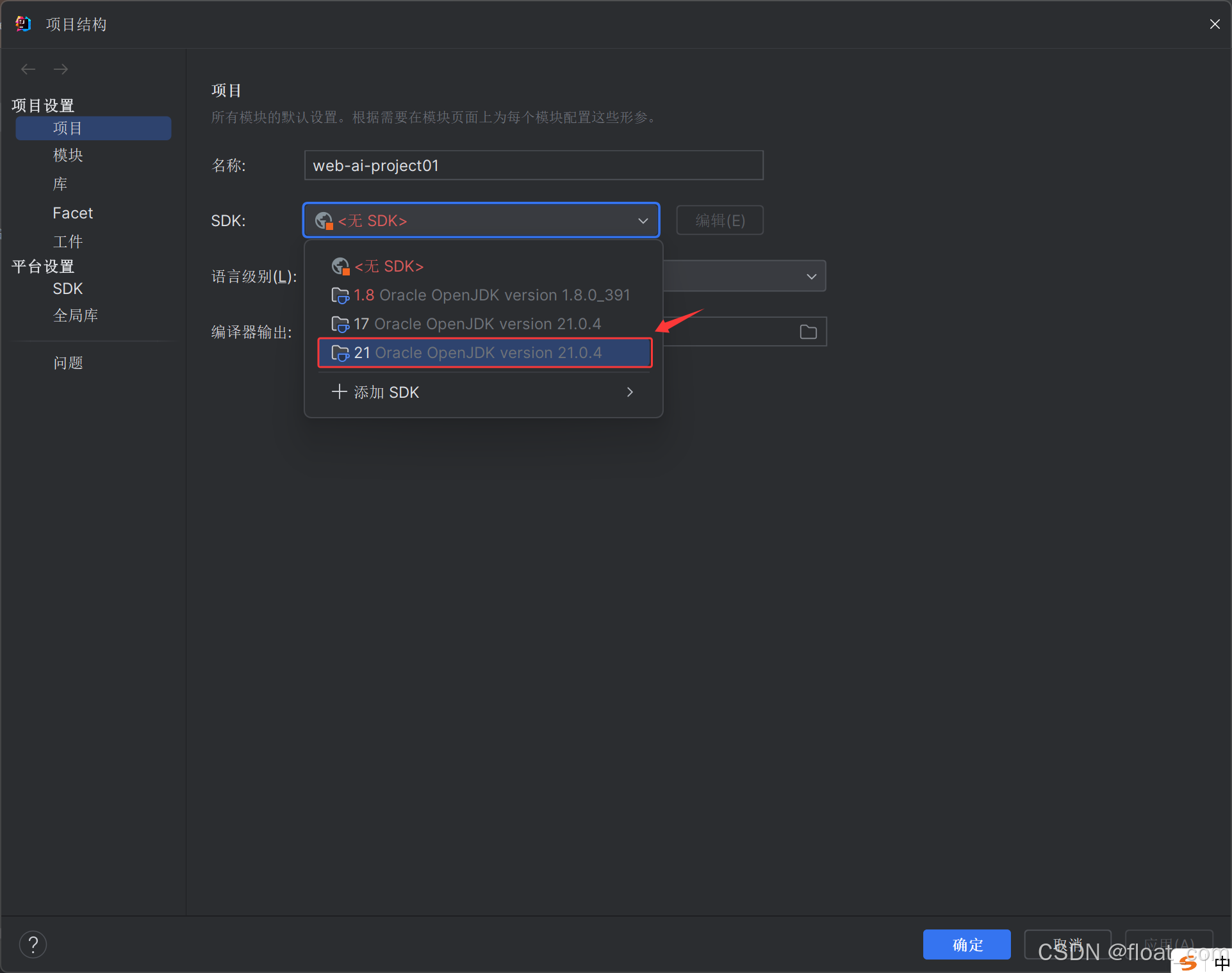Choose 1.8 Oracle OpenJDK version 1.8.0_391
Image resolution: width=1232 pixels, height=973 pixels.
point(491,295)
